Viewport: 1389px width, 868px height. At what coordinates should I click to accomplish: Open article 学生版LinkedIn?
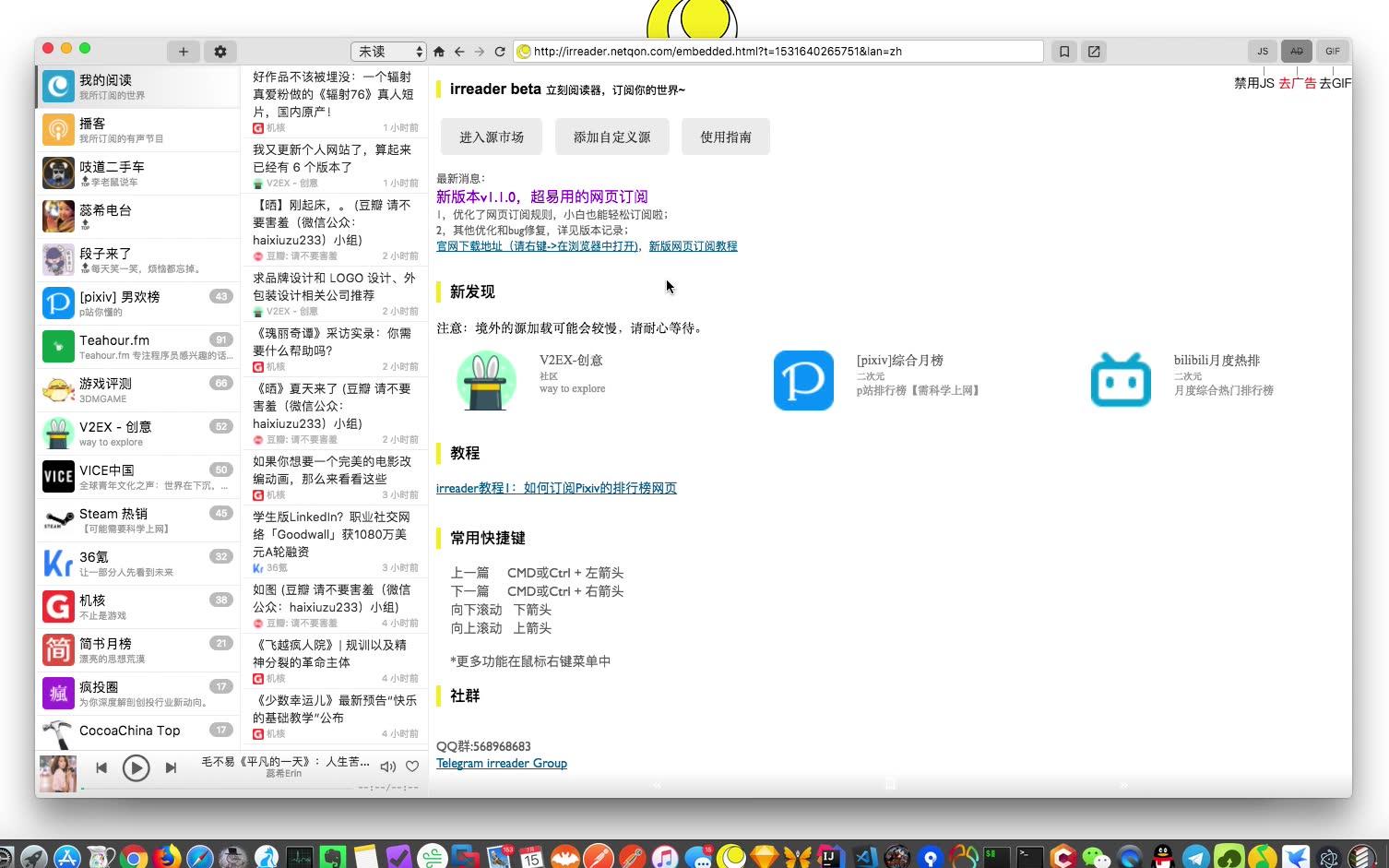pos(335,541)
